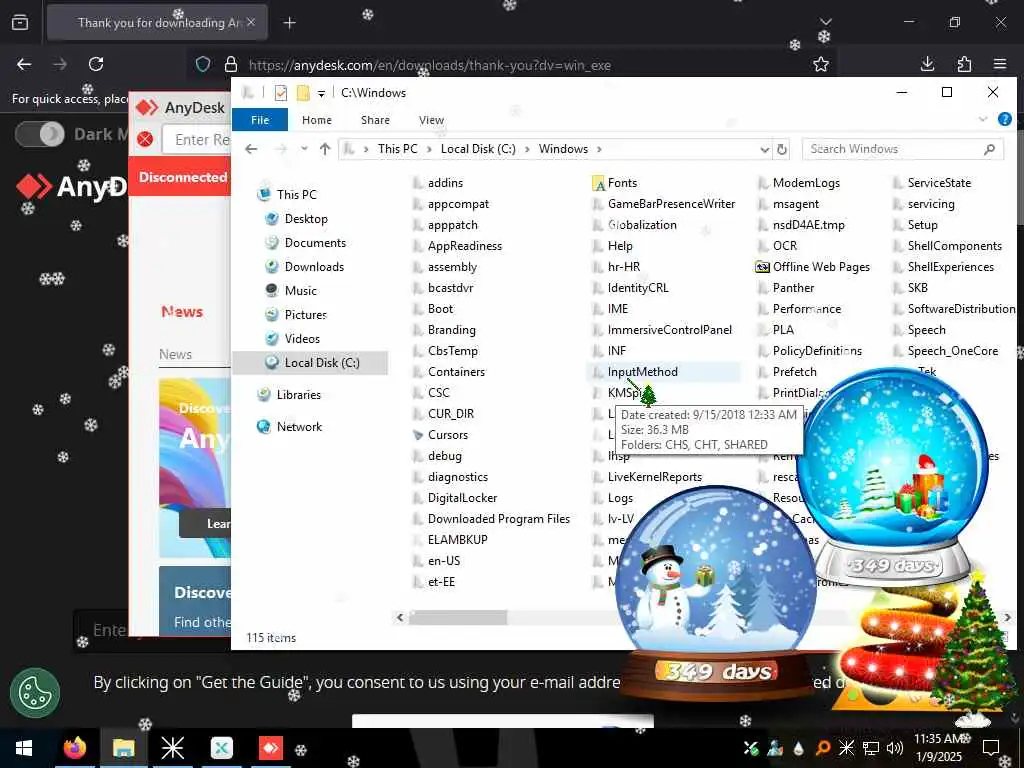The height and width of the screenshot is (768, 1024).
Task: Open the notification center in the tray
Action: coord(991,748)
